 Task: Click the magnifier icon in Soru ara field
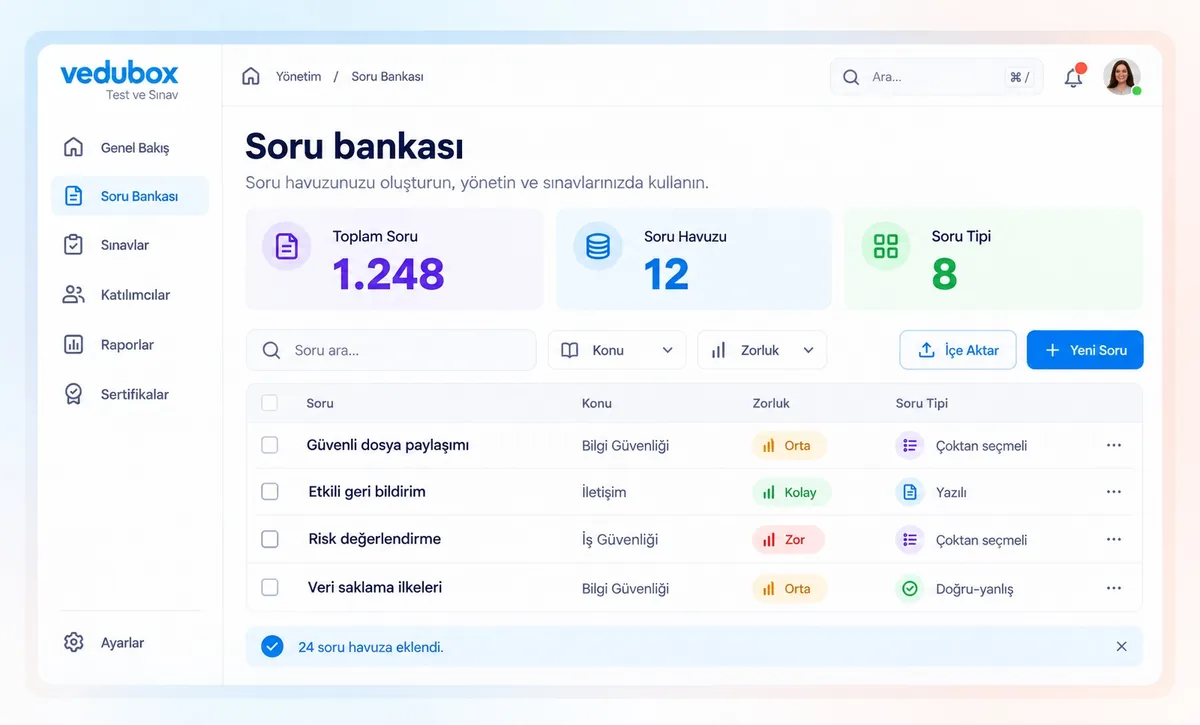click(271, 351)
